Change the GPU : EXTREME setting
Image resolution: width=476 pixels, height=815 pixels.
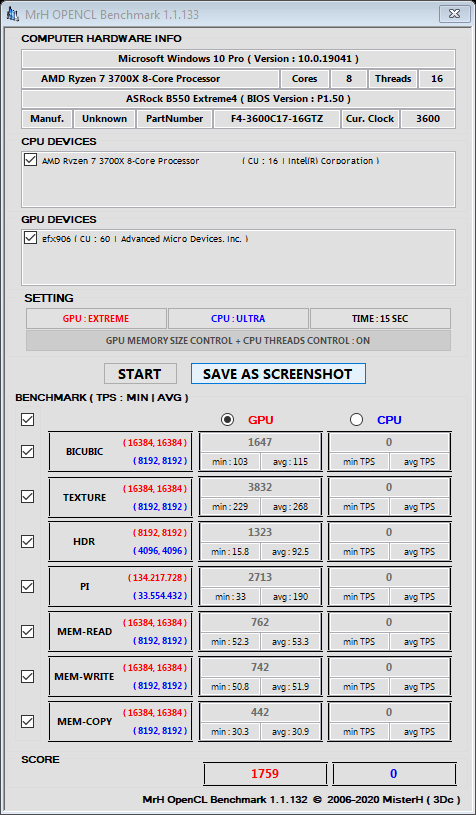96,319
